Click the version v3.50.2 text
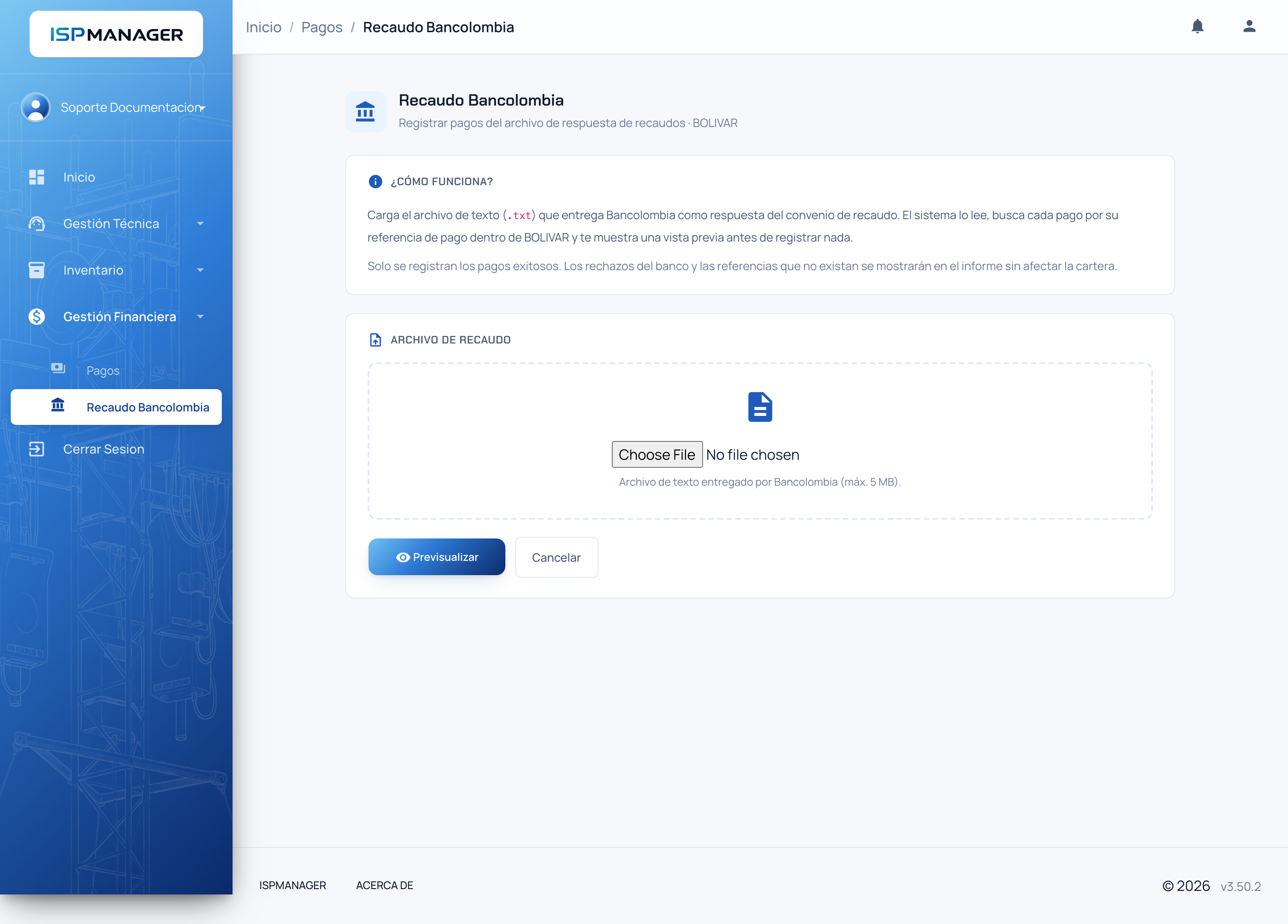The width and height of the screenshot is (1288, 924). point(1240,886)
